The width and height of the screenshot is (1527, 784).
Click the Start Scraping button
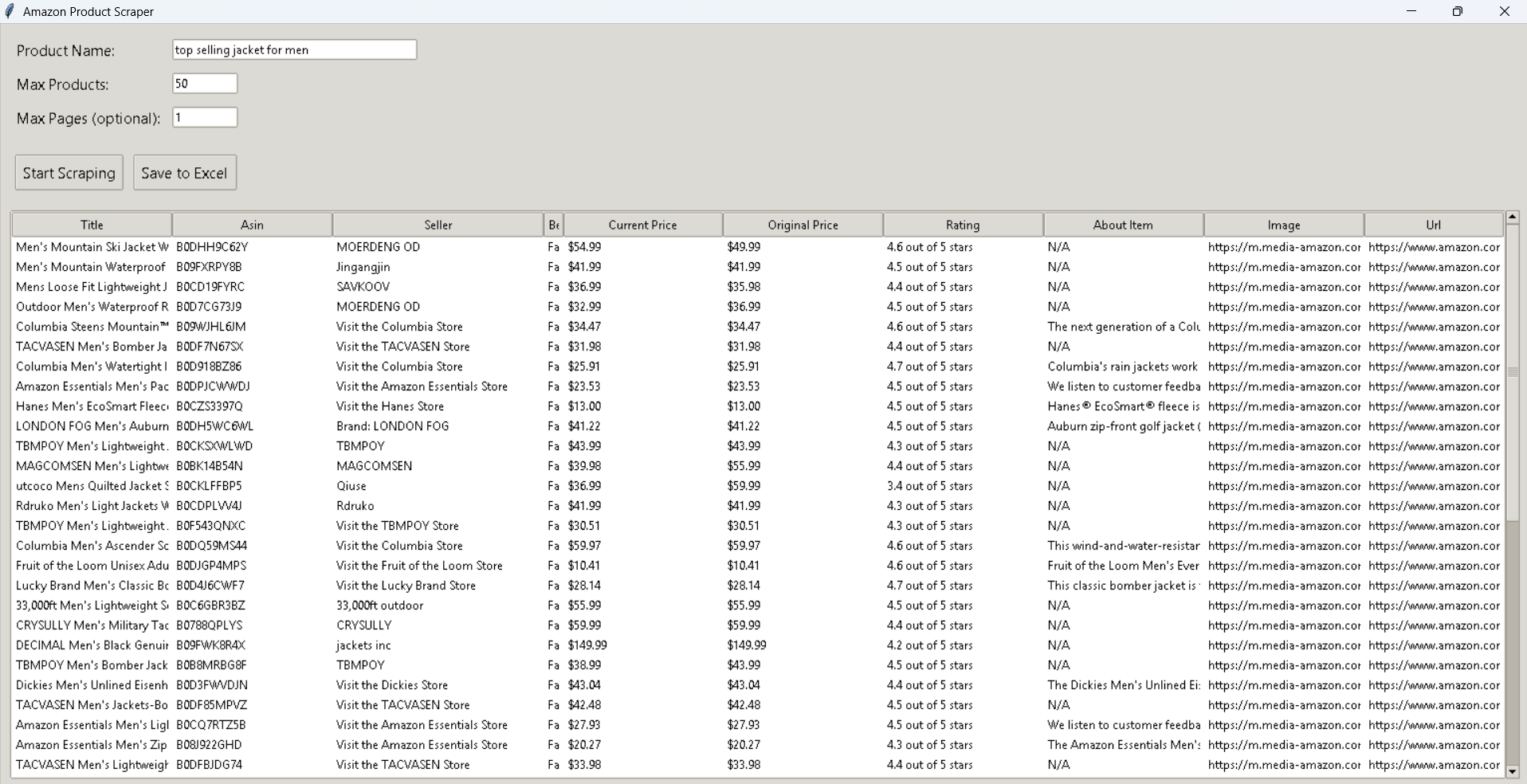pyautogui.click(x=69, y=173)
